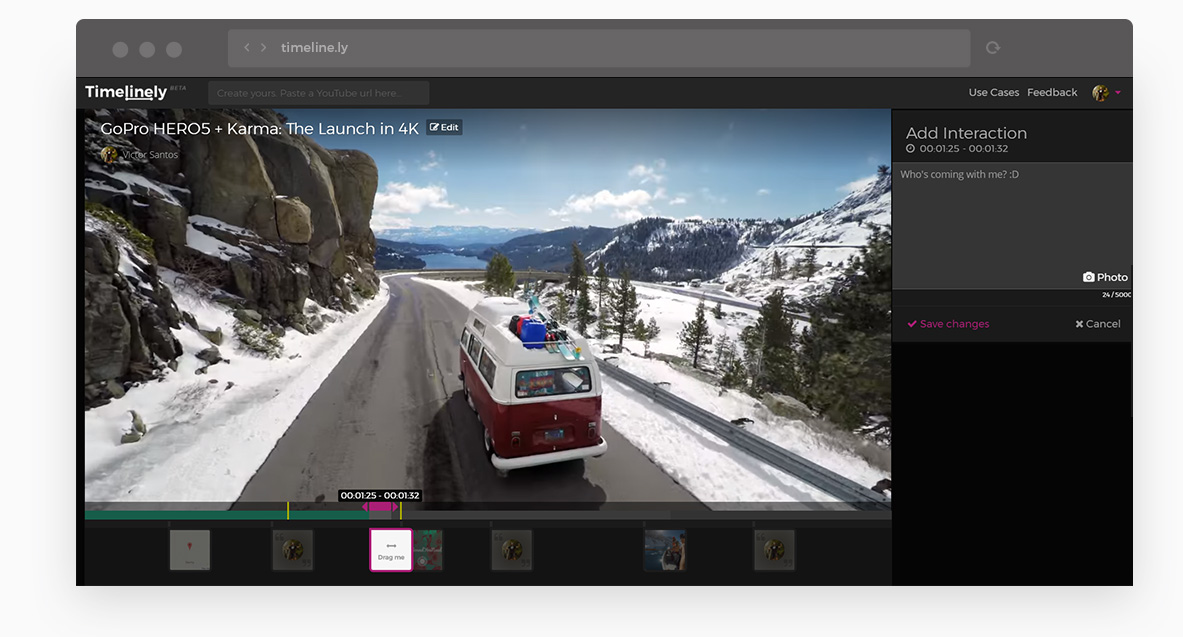Screen dimensions: 1183x637
Task: Focus the YouTube URL input field
Action: coord(318,93)
